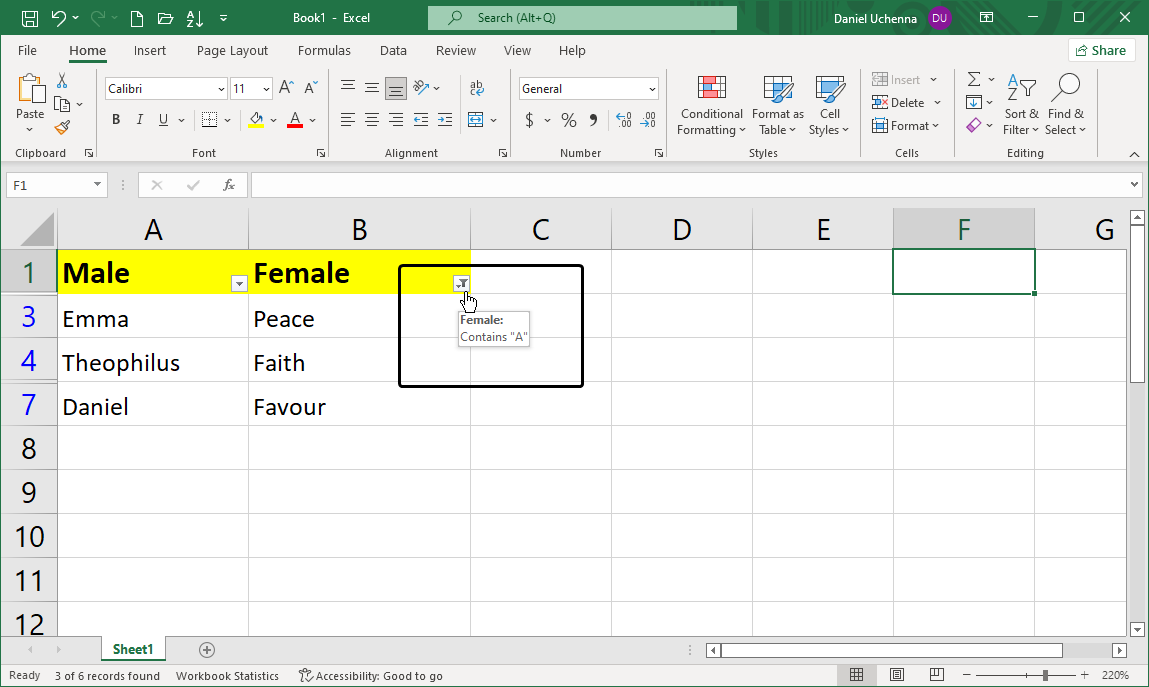
Task: Click the Share button
Action: [x=1101, y=50]
